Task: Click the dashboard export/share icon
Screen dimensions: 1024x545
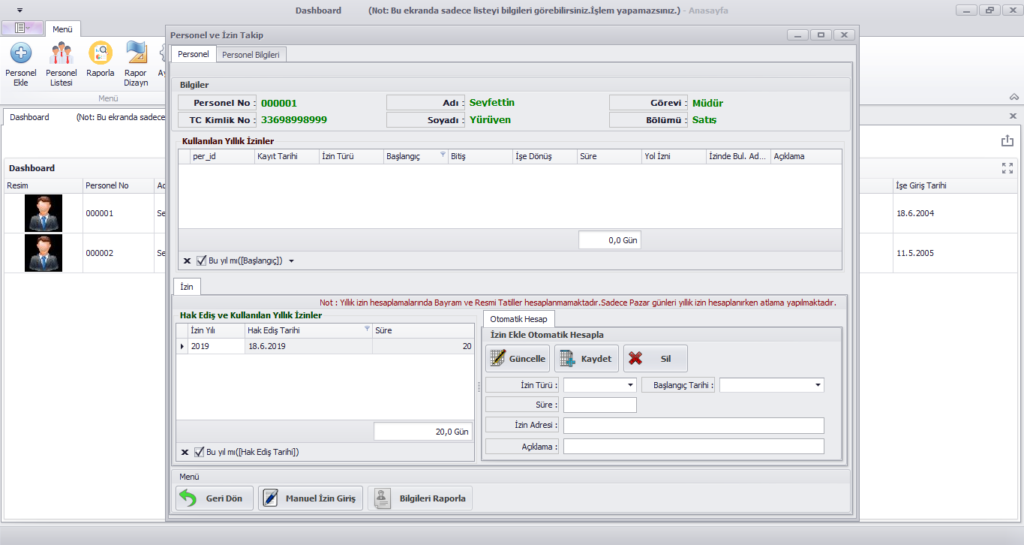Action: point(1007,141)
